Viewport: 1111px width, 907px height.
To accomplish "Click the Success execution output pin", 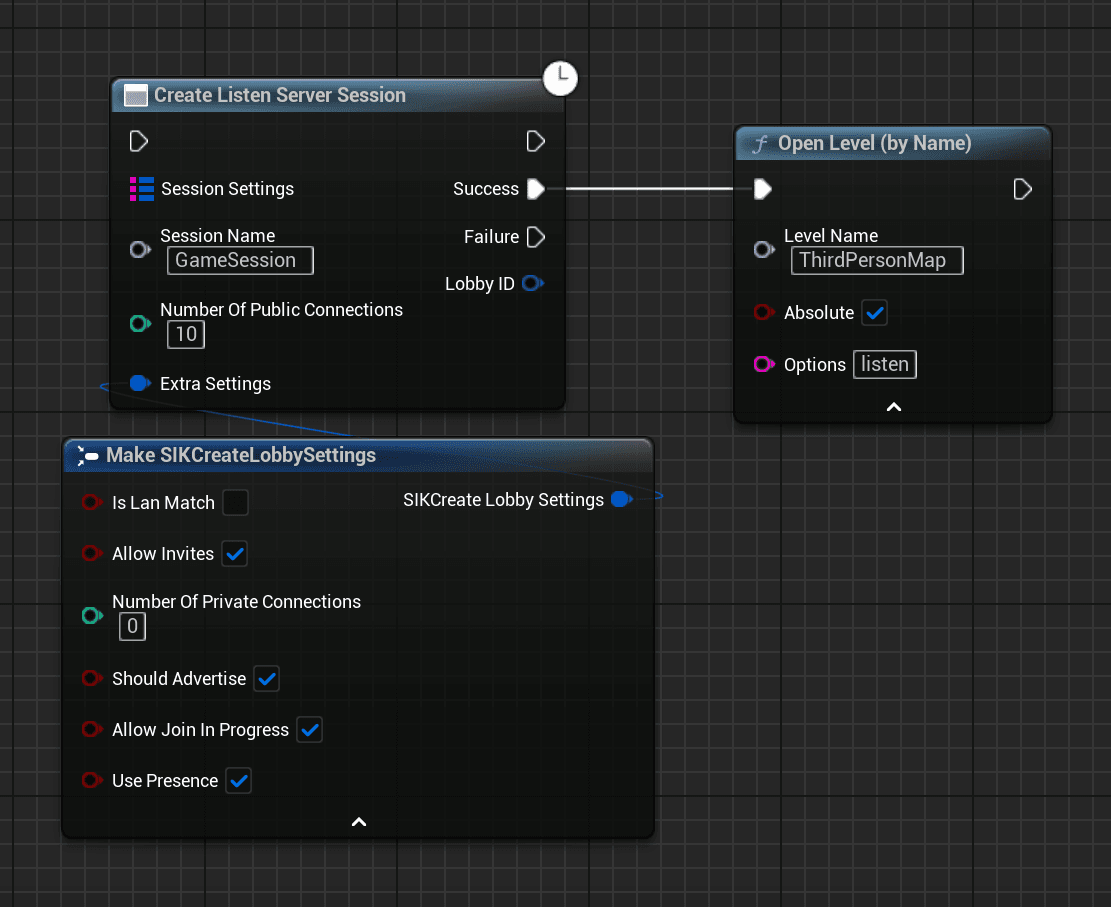I will point(536,189).
